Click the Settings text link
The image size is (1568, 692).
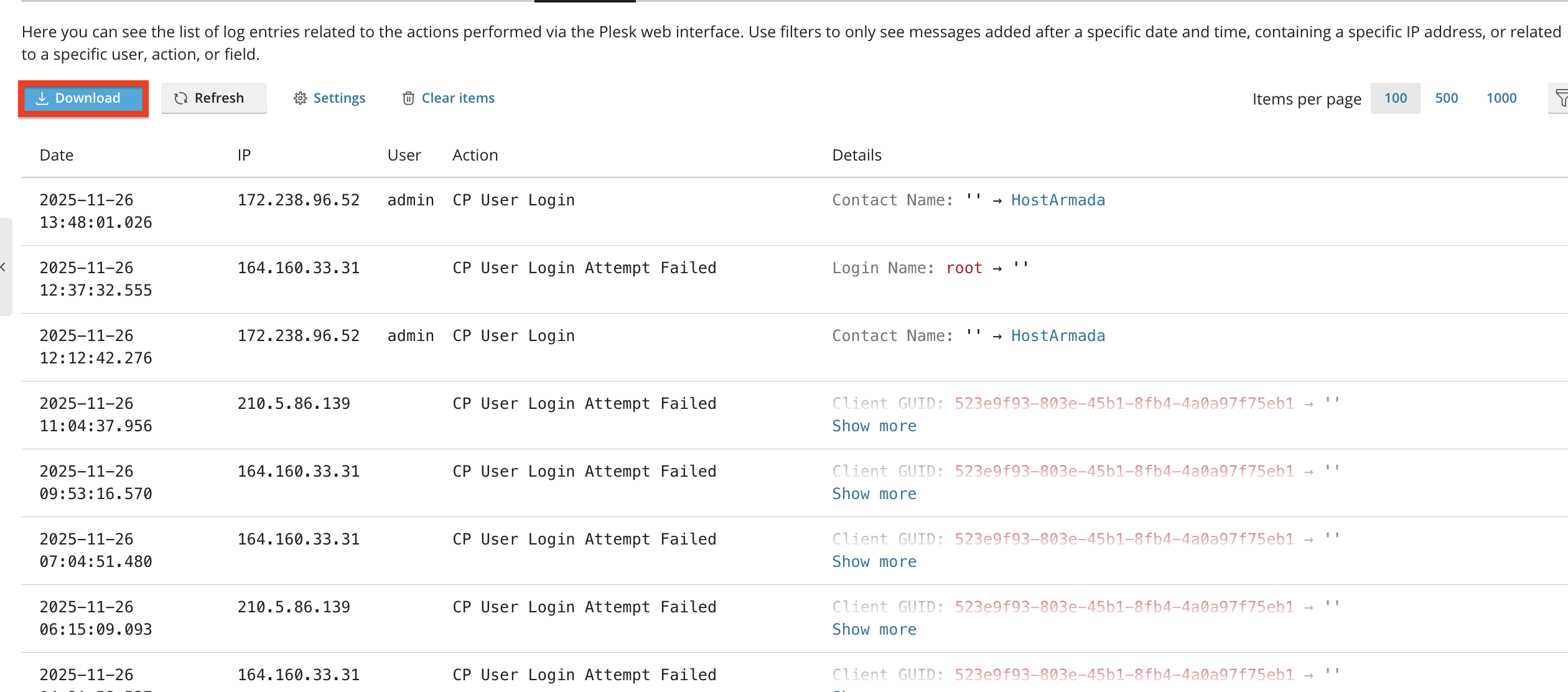click(340, 98)
